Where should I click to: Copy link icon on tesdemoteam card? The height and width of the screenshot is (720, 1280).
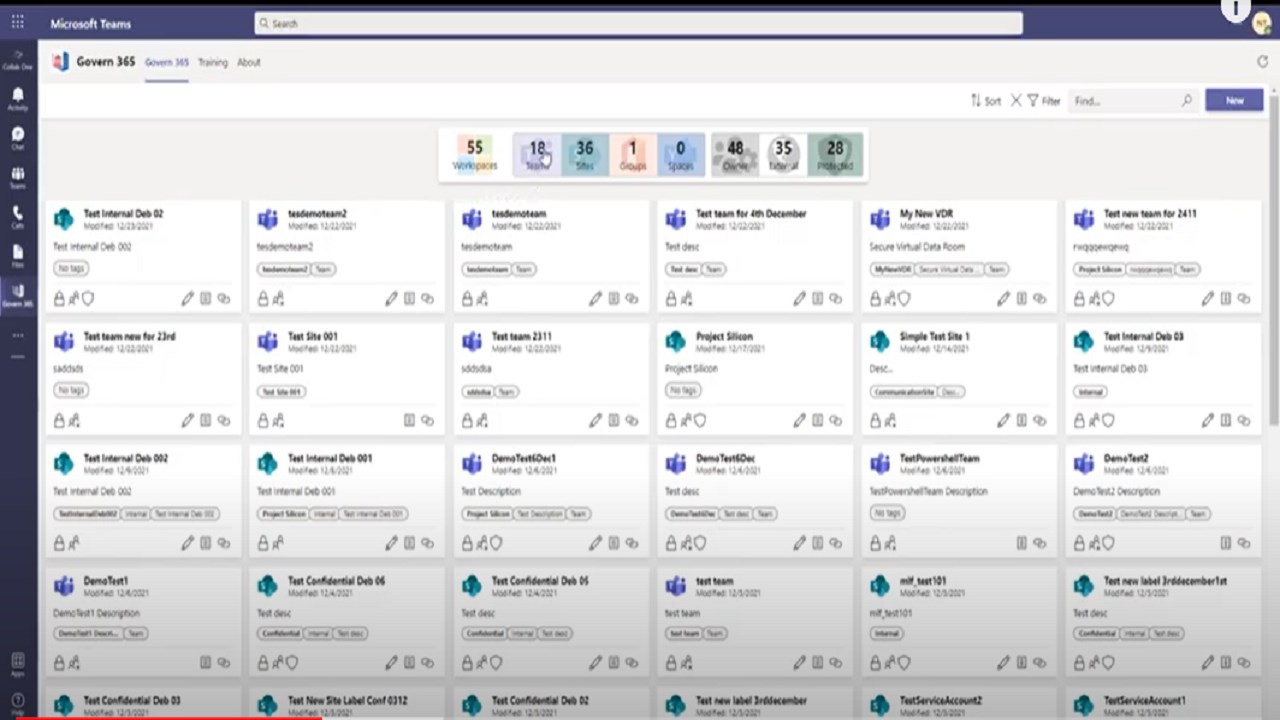[631, 298]
